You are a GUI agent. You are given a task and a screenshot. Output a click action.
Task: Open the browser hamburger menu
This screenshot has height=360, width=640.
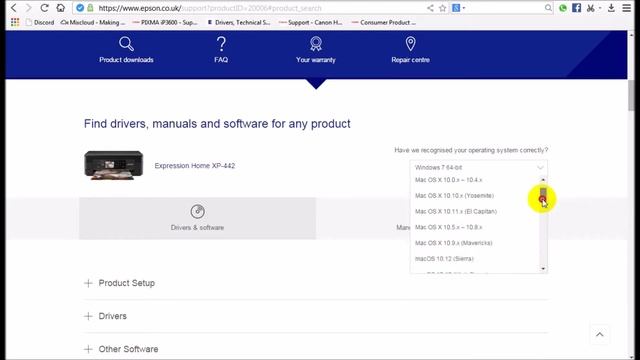(x=627, y=8)
